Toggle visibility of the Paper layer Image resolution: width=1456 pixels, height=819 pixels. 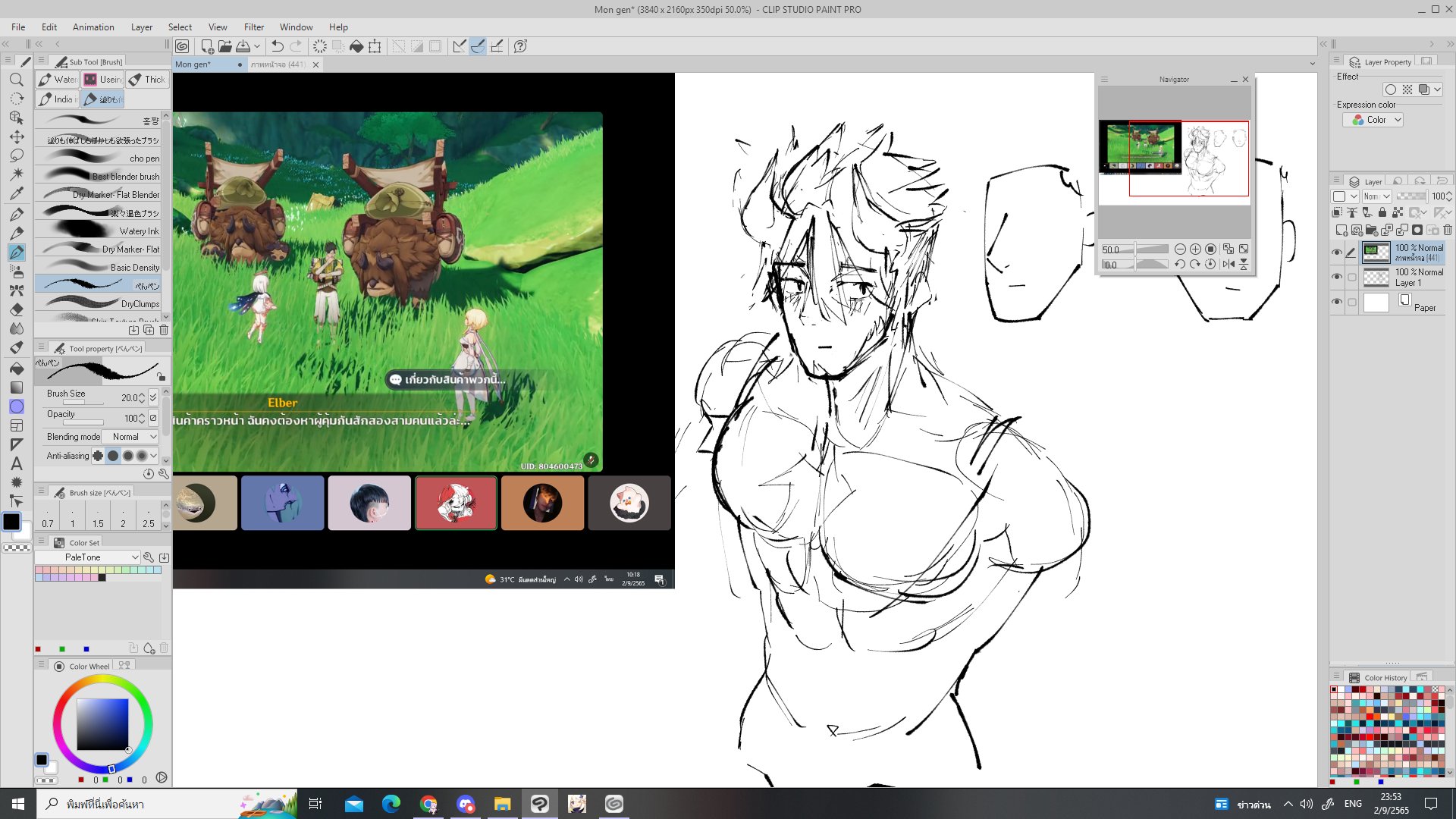[x=1337, y=302]
